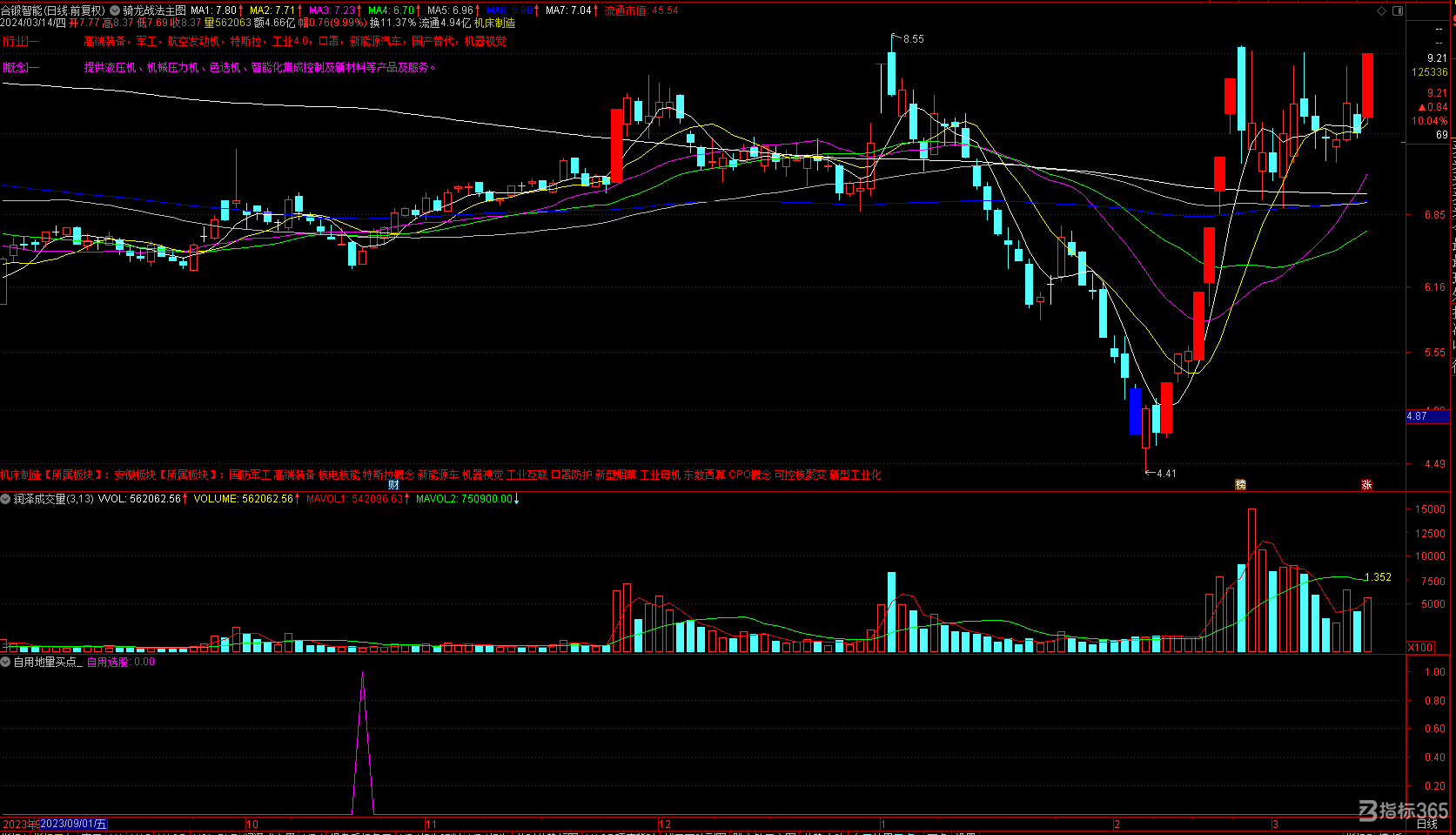Viewport: 1456px width, 835px height.
Task: Click the 自用地量买点 indicator name
Action: pyautogui.click(x=48, y=662)
